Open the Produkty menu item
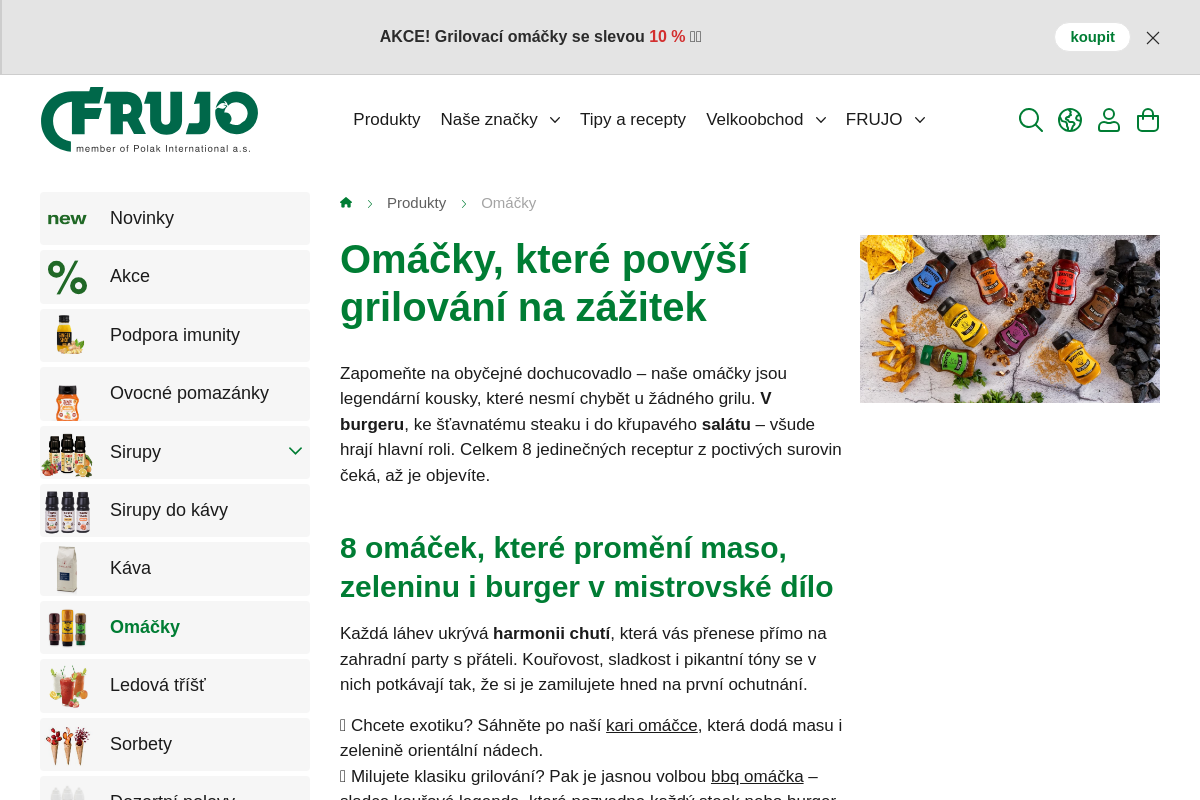 pyautogui.click(x=387, y=120)
